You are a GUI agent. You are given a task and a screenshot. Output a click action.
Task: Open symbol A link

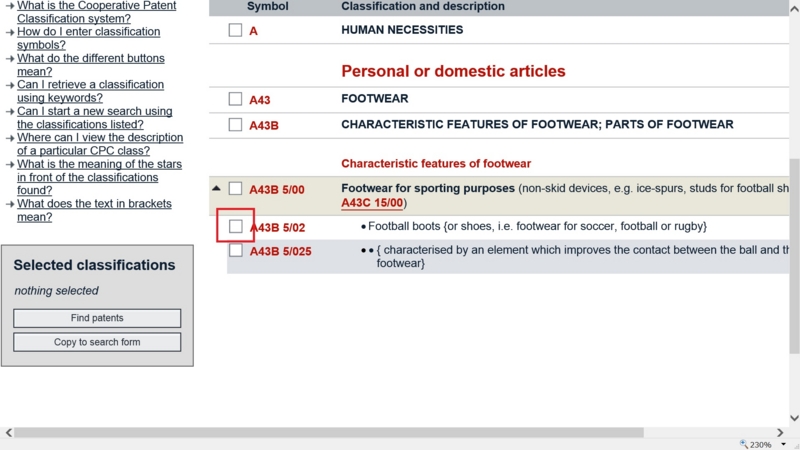(253, 31)
